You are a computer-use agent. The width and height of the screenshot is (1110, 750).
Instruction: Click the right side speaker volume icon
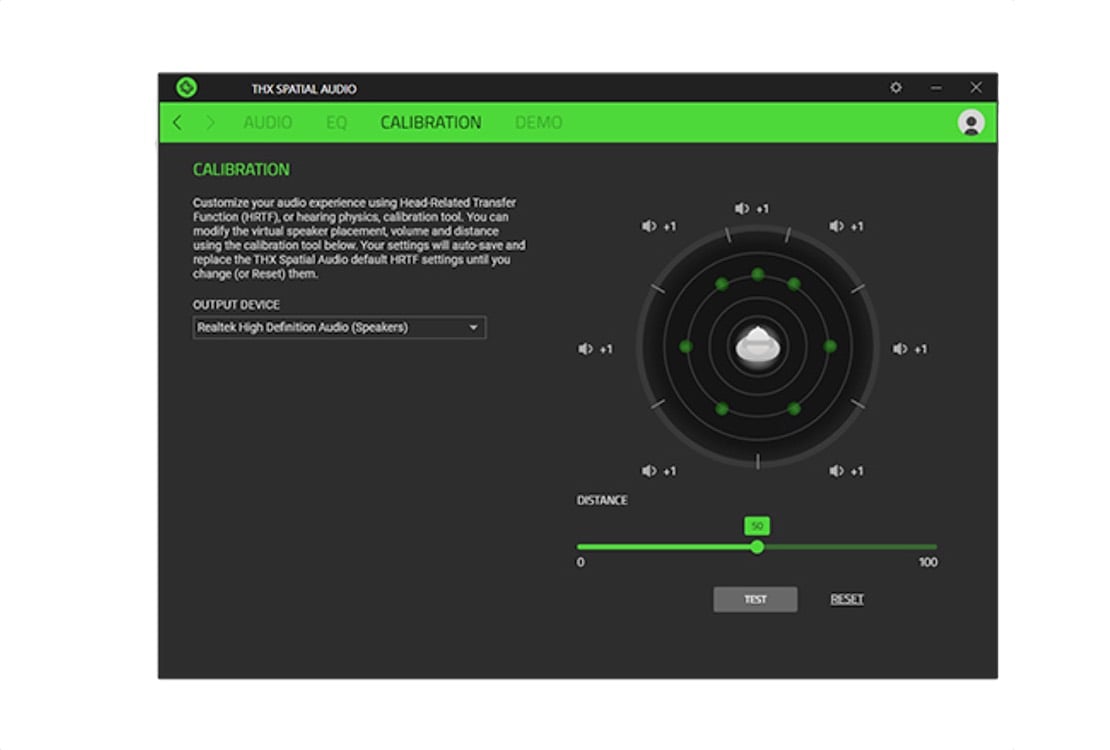[x=900, y=349]
